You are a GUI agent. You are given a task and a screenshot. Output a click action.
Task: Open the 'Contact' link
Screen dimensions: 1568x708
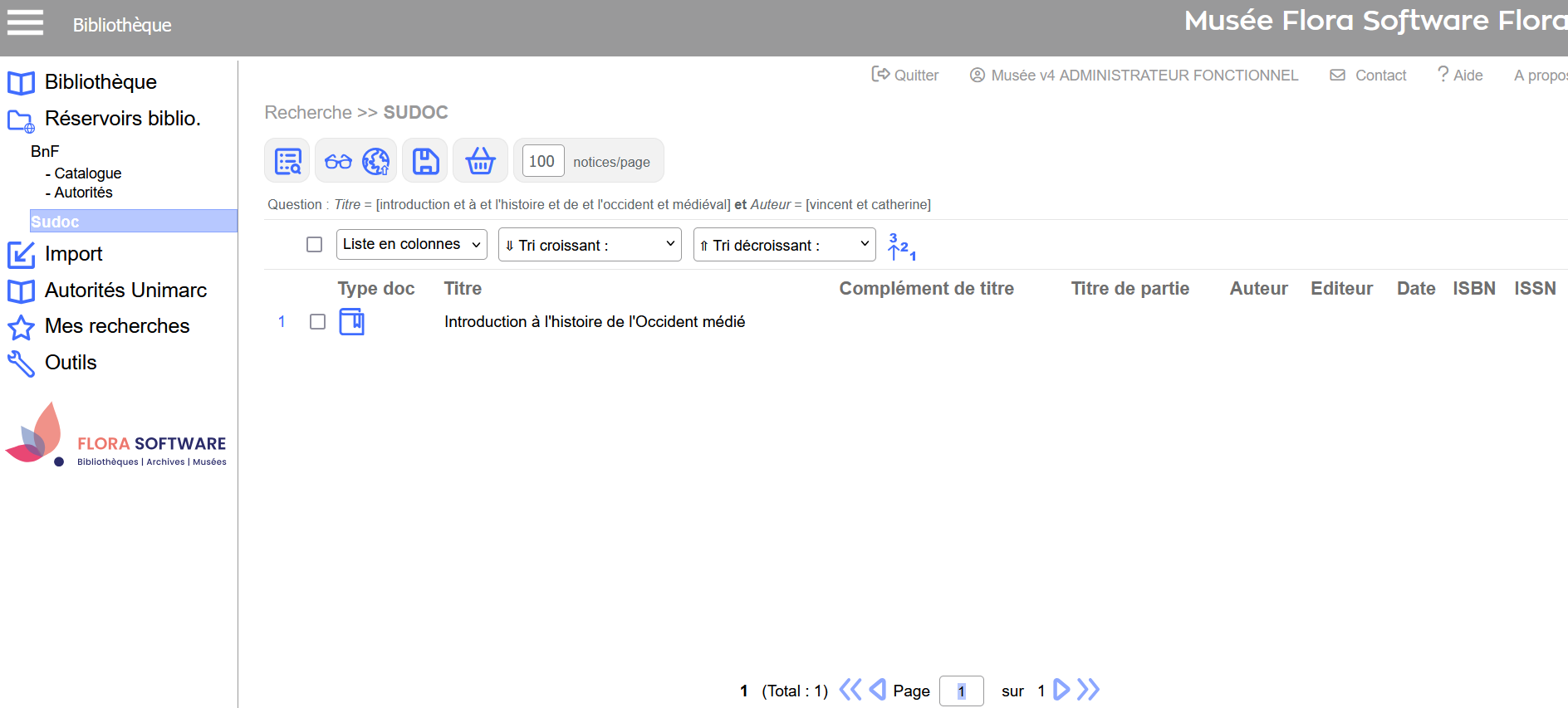tap(1369, 76)
